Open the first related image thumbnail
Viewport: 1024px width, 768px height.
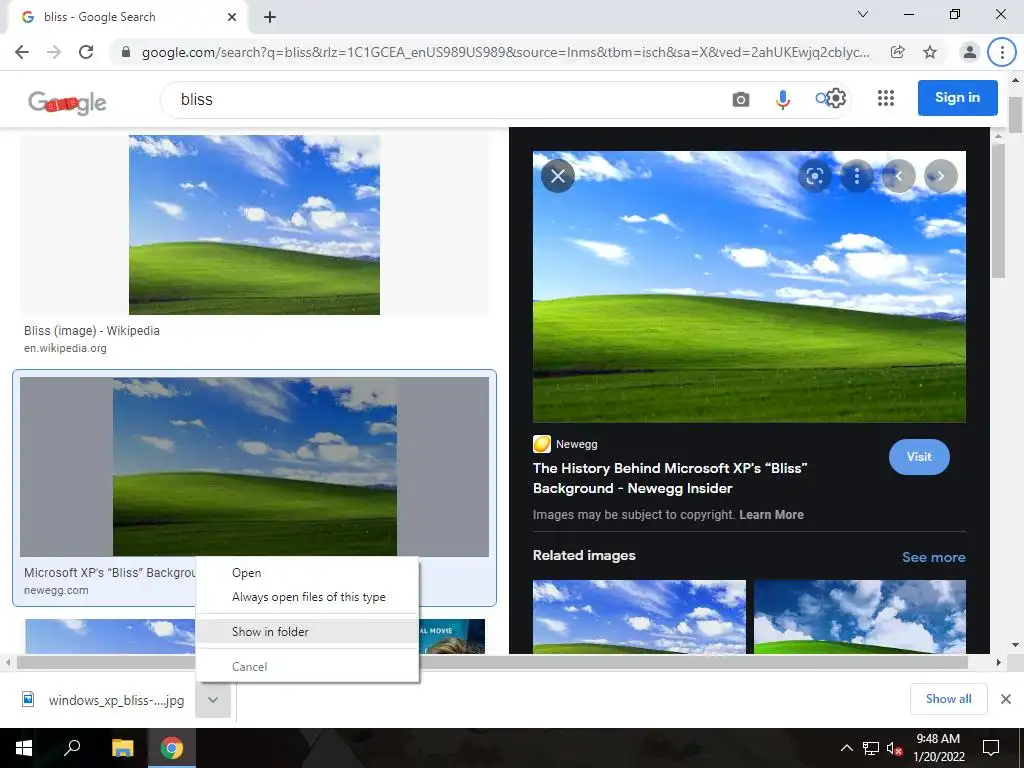click(x=639, y=616)
